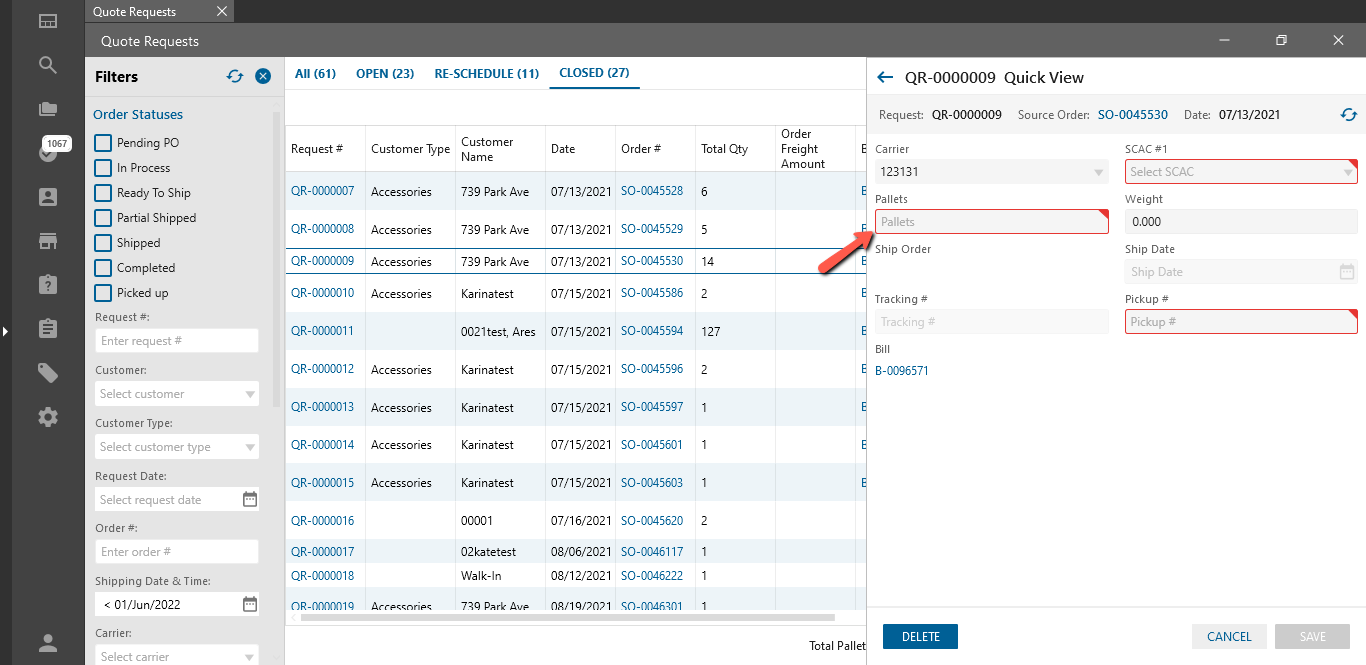Image resolution: width=1366 pixels, height=665 pixels.
Task: Expand the left sidebar arrow
Action: tap(5, 330)
